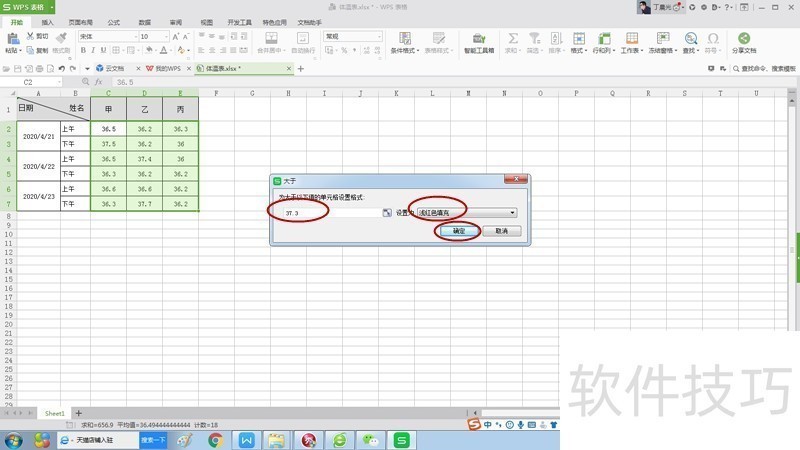Image resolution: width=800 pixels, height=450 pixels.
Task: Click the Copy (复制) icon
Action: click(x=31, y=50)
